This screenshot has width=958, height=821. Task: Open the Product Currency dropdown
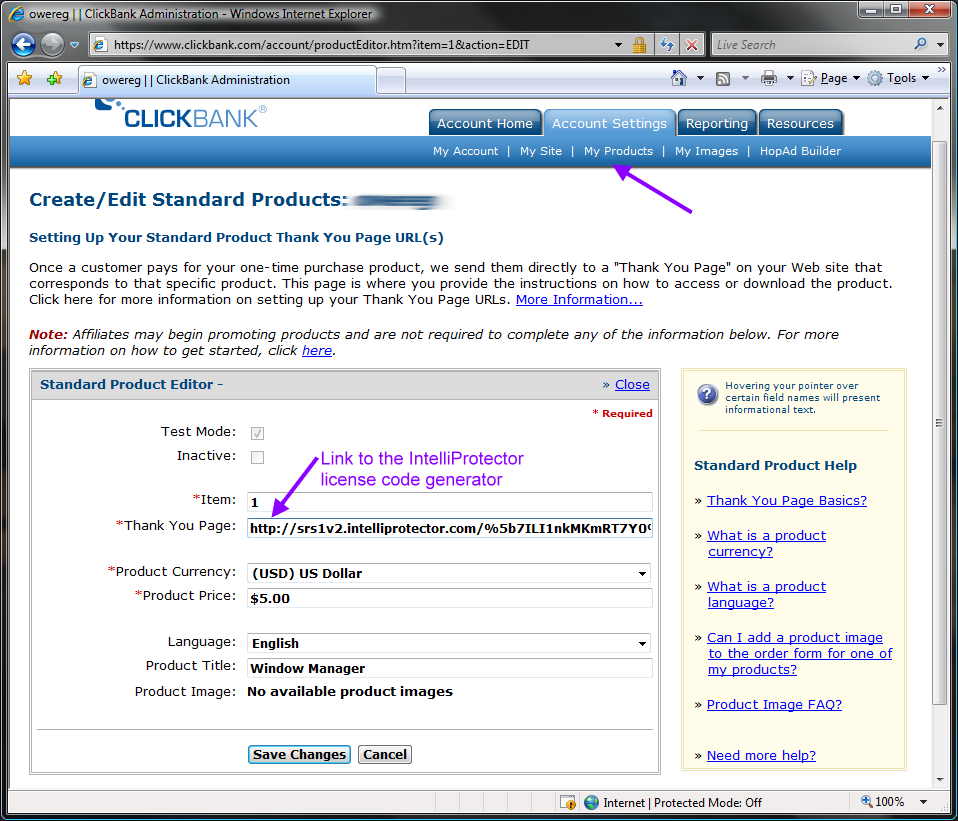coord(449,573)
